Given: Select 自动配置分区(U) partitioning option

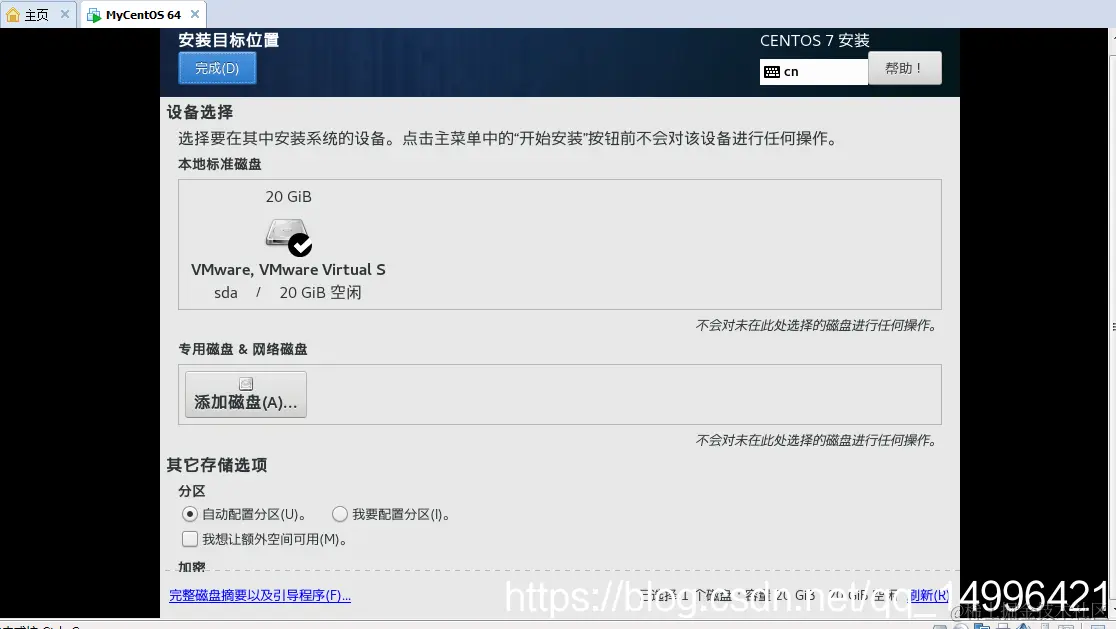Looking at the screenshot, I should tap(190, 514).
